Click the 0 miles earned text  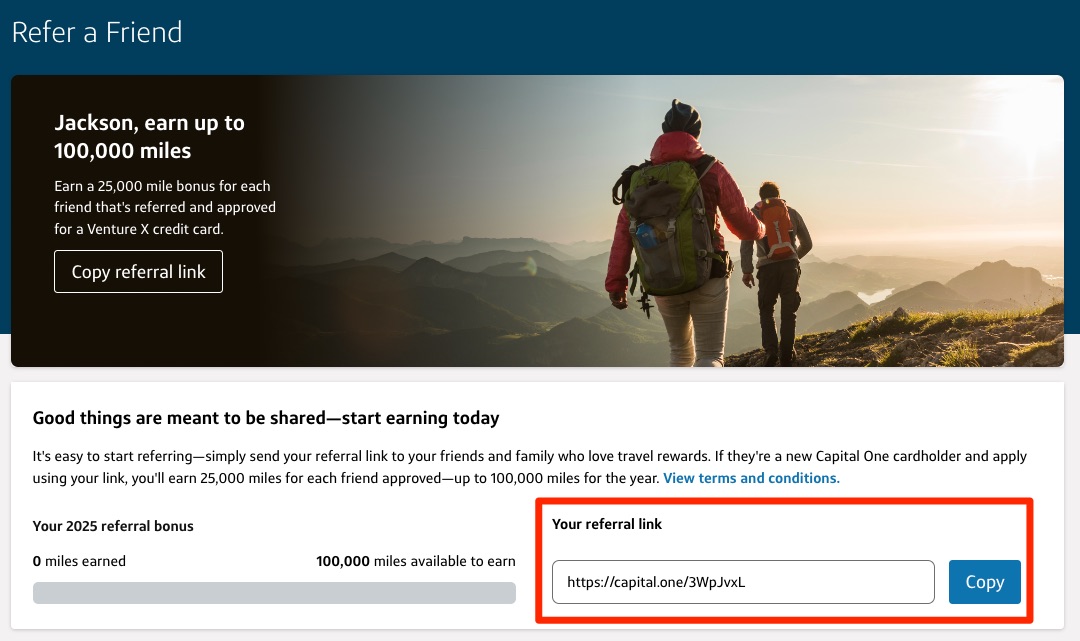[80, 561]
